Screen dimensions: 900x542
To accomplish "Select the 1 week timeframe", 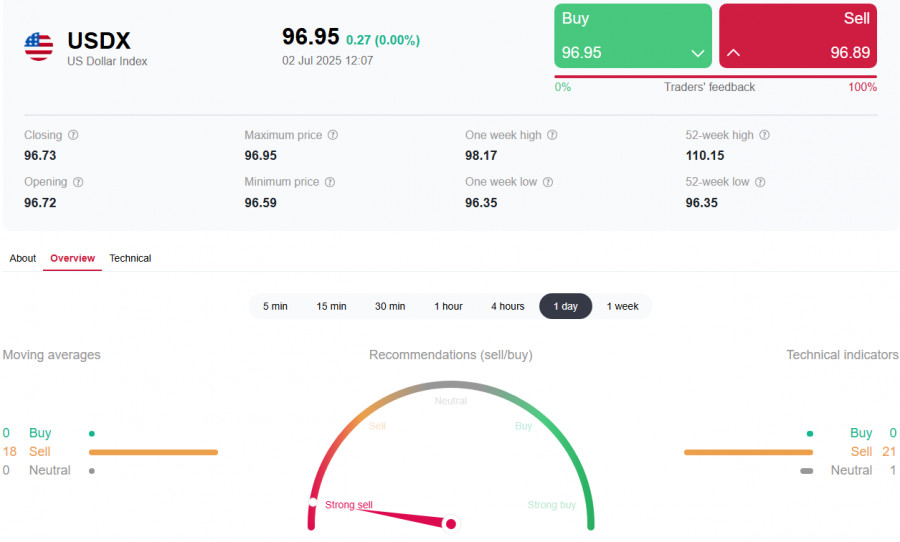I will tap(622, 307).
